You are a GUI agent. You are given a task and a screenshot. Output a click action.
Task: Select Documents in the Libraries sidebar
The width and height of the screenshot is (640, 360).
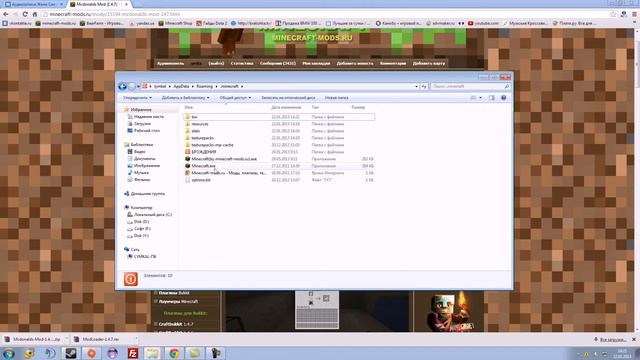click(141, 158)
